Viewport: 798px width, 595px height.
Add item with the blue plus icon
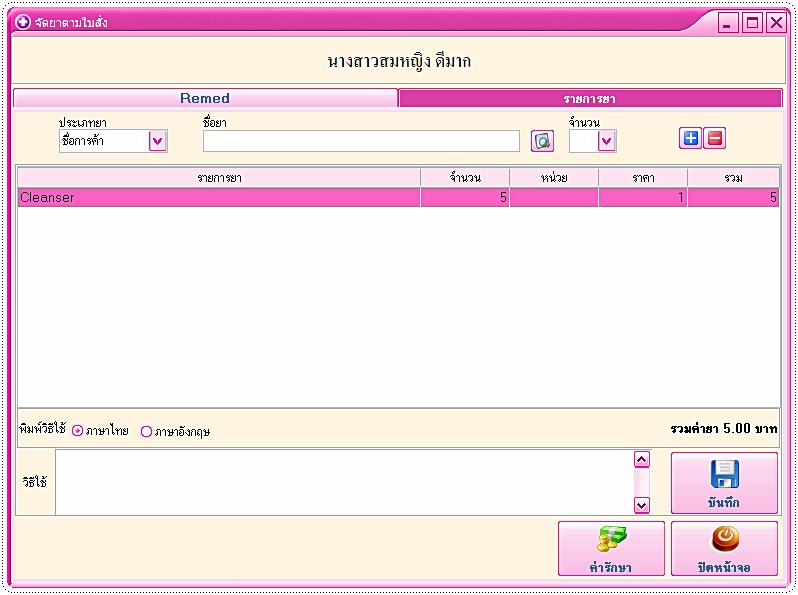pyautogui.click(x=690, y=138)
